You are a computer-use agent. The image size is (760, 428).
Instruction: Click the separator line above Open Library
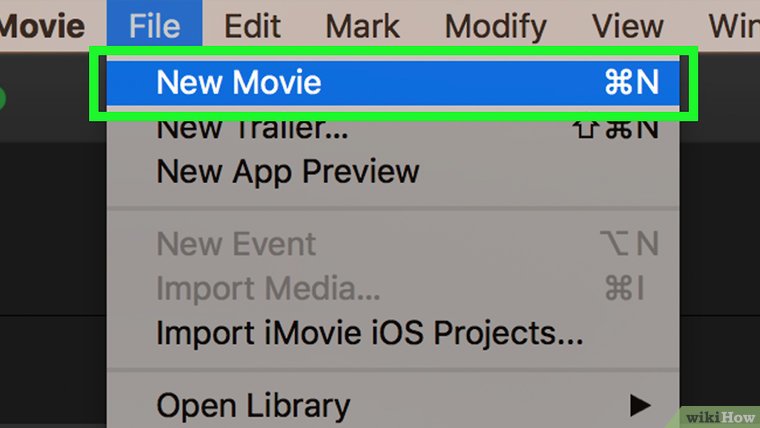pyautogui.click(x=392, y=368)
